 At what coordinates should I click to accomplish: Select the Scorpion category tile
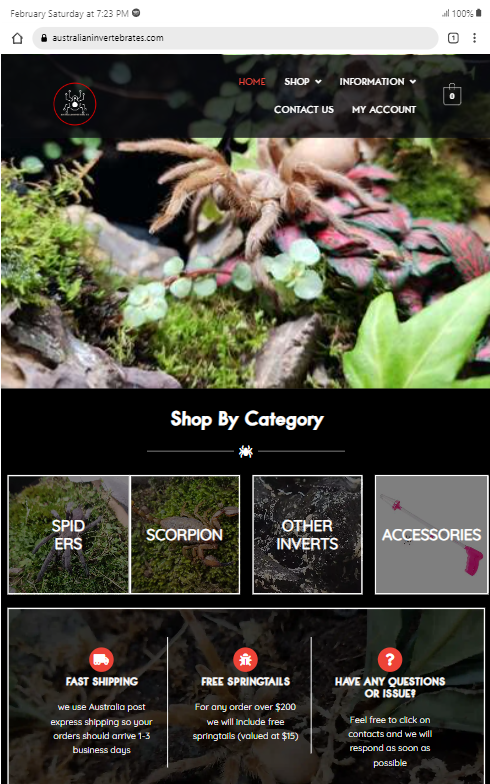(x=185, y=534)
